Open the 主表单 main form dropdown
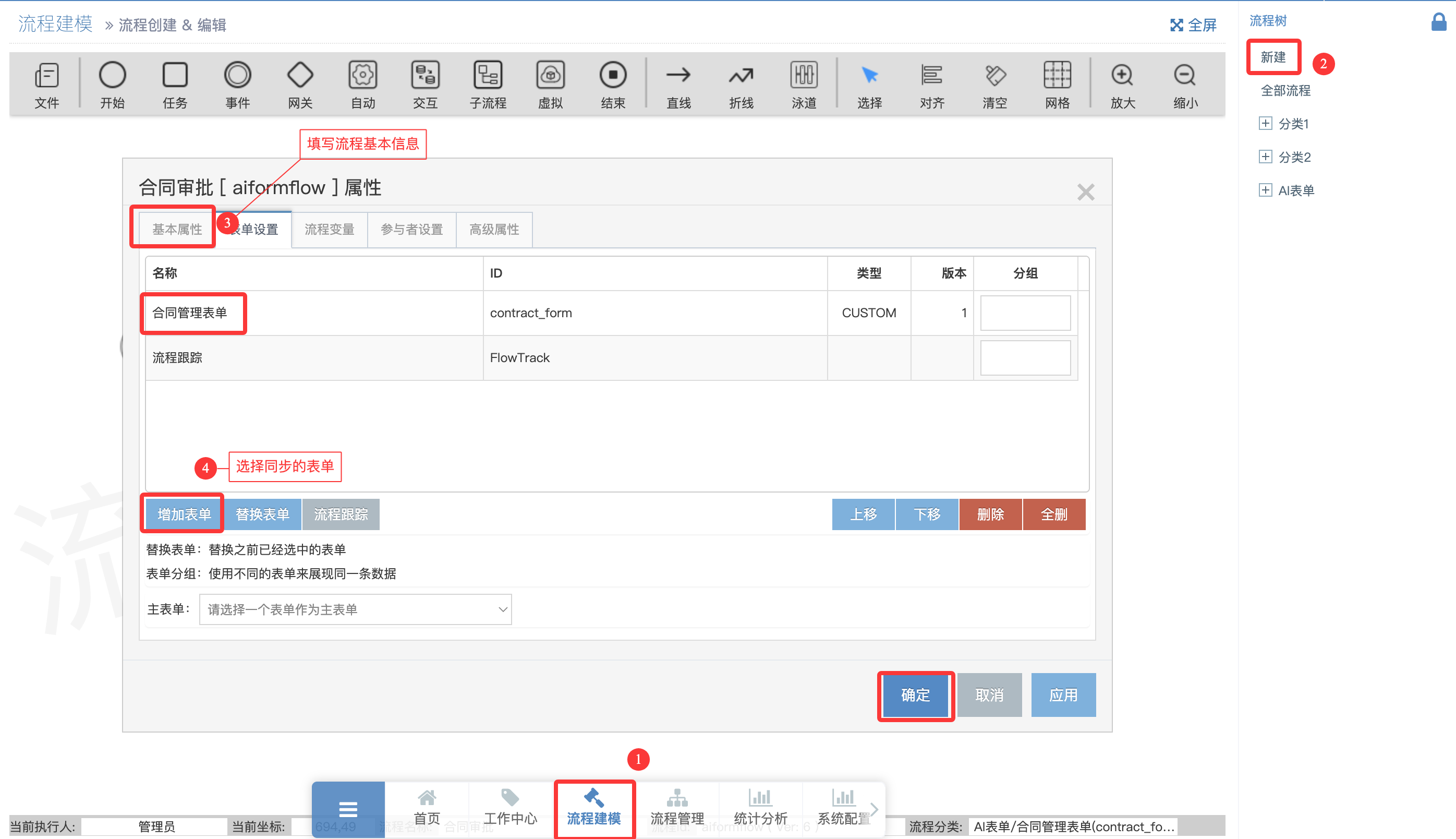 pos(355,609)
